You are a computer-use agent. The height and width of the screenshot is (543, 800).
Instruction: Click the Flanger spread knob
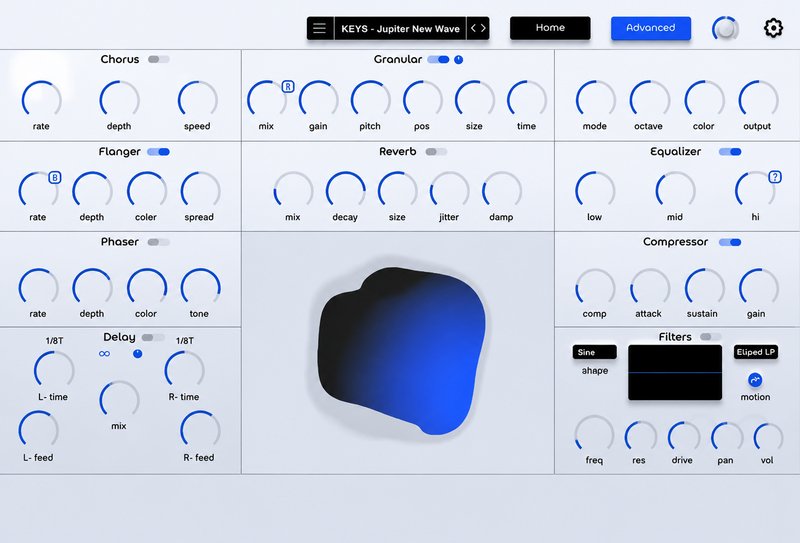coord(201,191)
